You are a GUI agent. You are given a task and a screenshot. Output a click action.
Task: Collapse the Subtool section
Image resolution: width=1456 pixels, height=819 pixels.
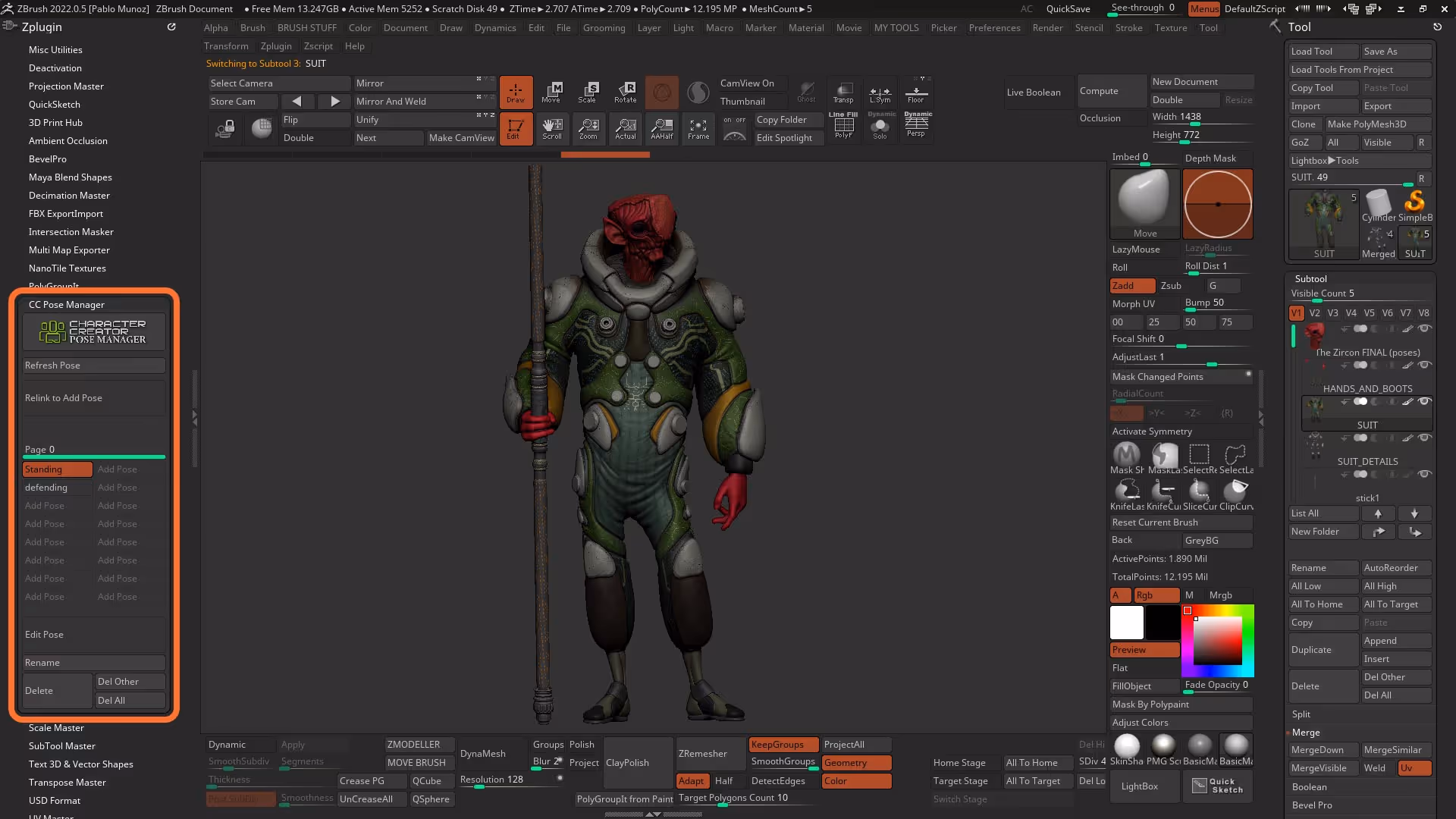click(x=1310, y=279)
